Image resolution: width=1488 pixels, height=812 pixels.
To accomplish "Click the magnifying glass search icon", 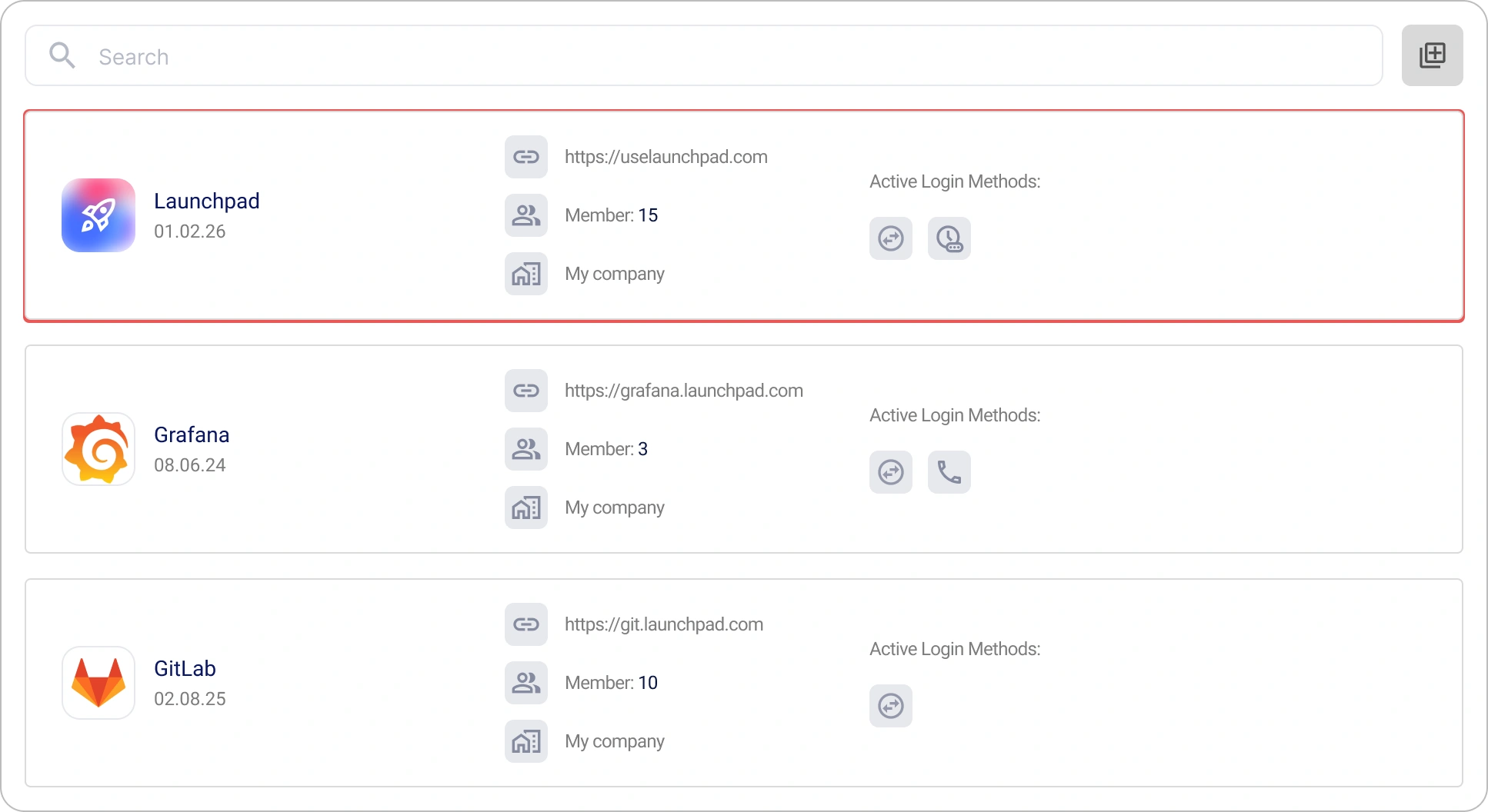I will (x=62, y=55).
